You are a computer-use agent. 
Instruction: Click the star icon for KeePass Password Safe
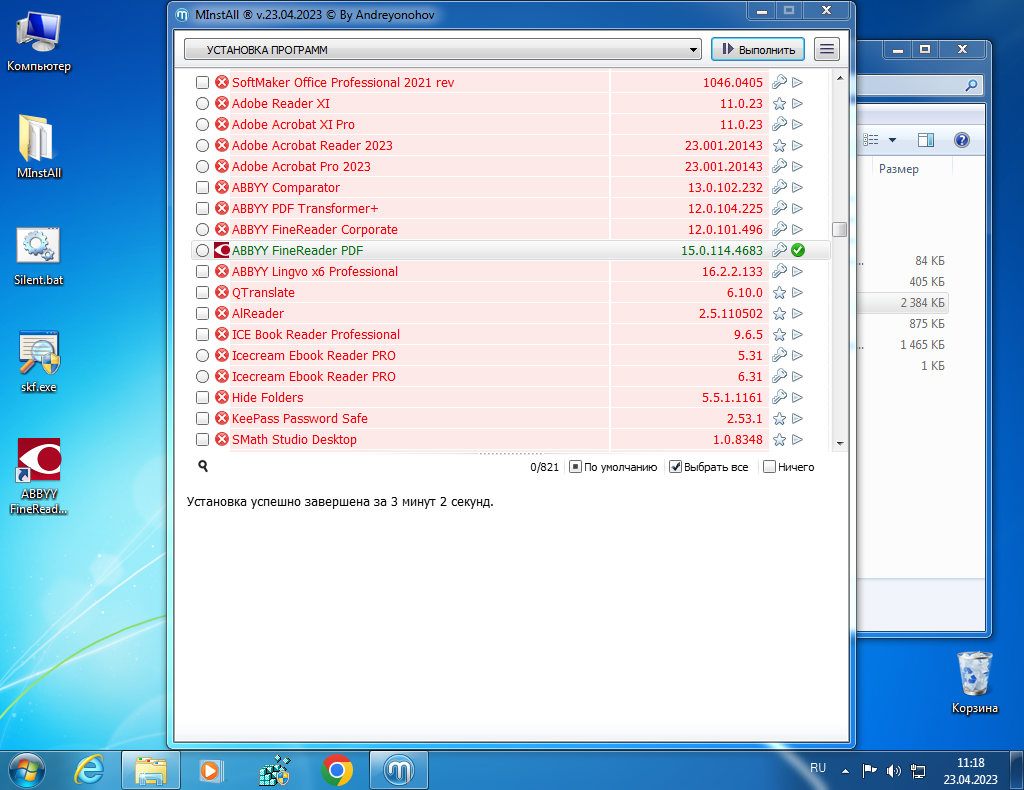point(779,419)
